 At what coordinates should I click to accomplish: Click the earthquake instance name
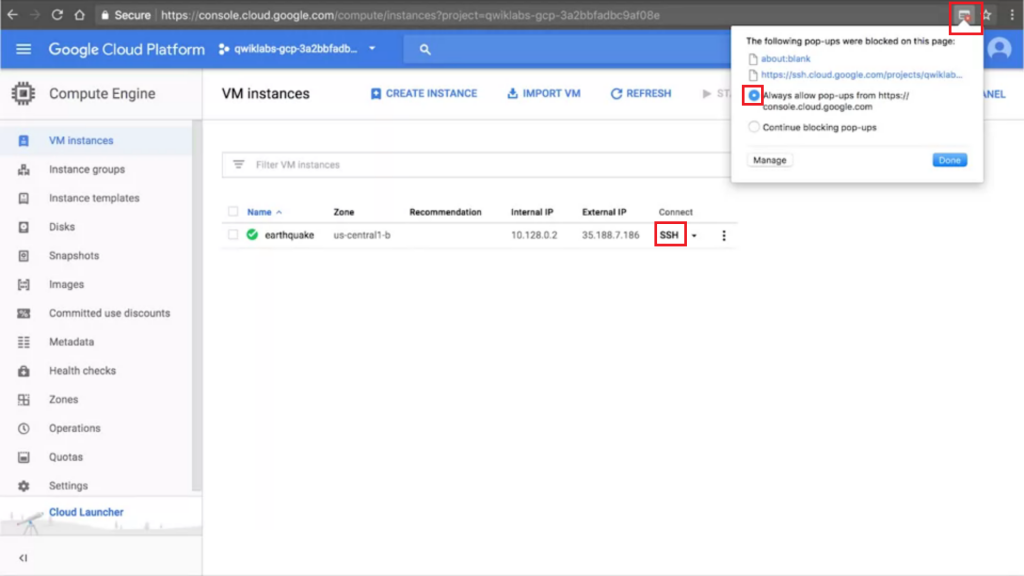click(x=289, y=235)
